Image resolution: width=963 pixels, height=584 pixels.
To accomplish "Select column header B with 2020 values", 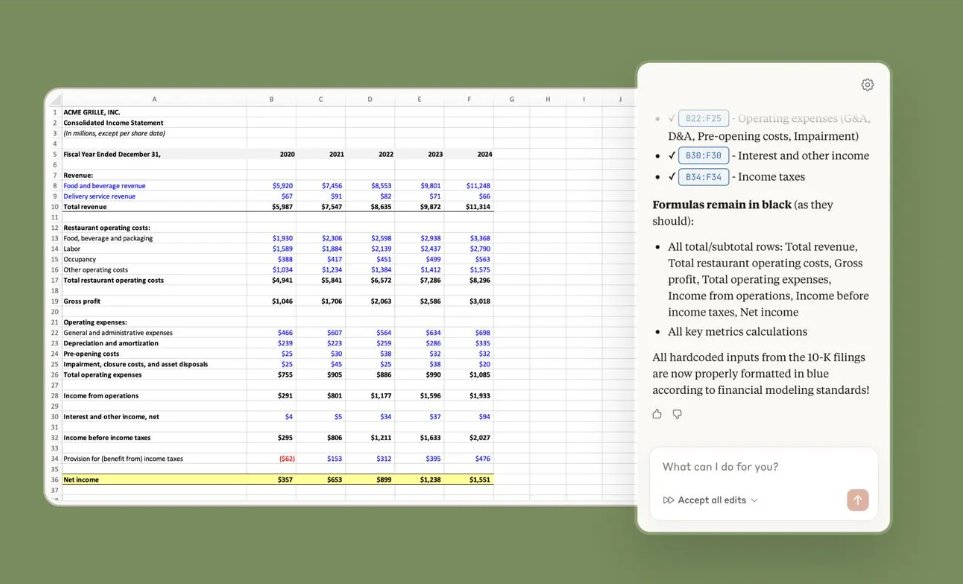I will tap(271, 98).
